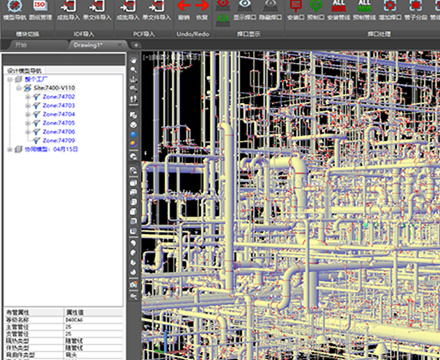Select Zone:74709 in the tree

point(59,140)
